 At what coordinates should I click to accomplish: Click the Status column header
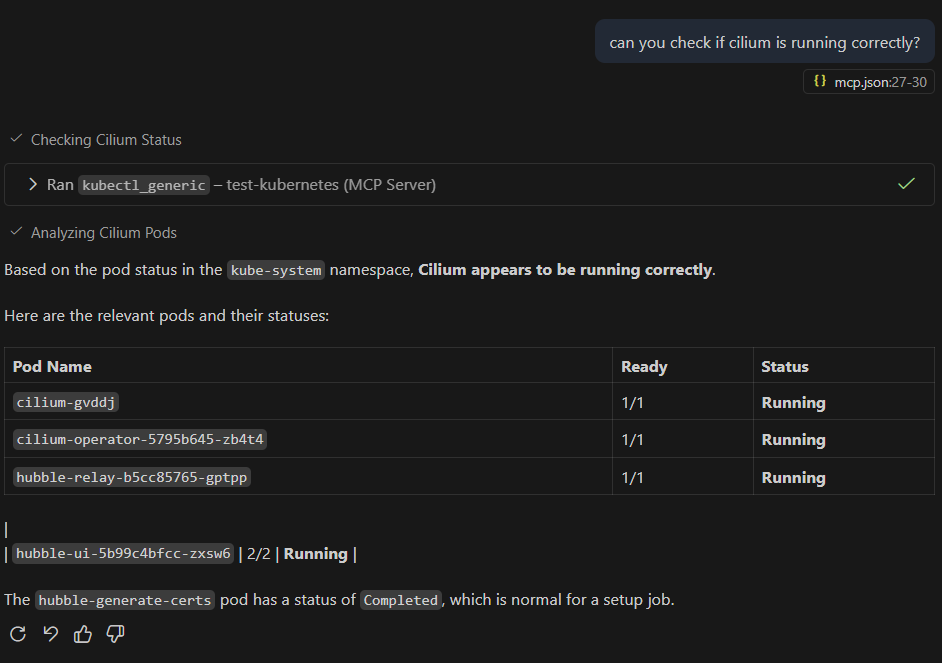(784, 366)
